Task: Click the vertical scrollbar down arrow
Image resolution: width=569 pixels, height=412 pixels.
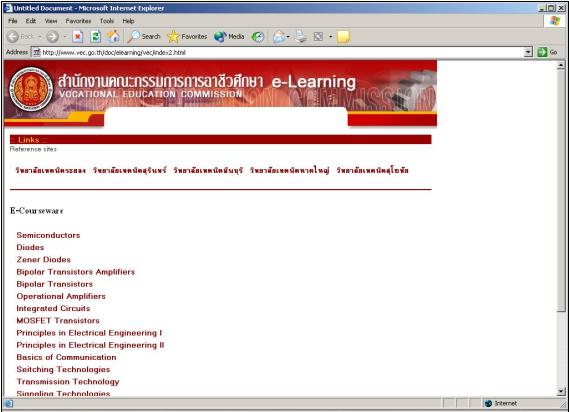Action: (x=561, y=391)
